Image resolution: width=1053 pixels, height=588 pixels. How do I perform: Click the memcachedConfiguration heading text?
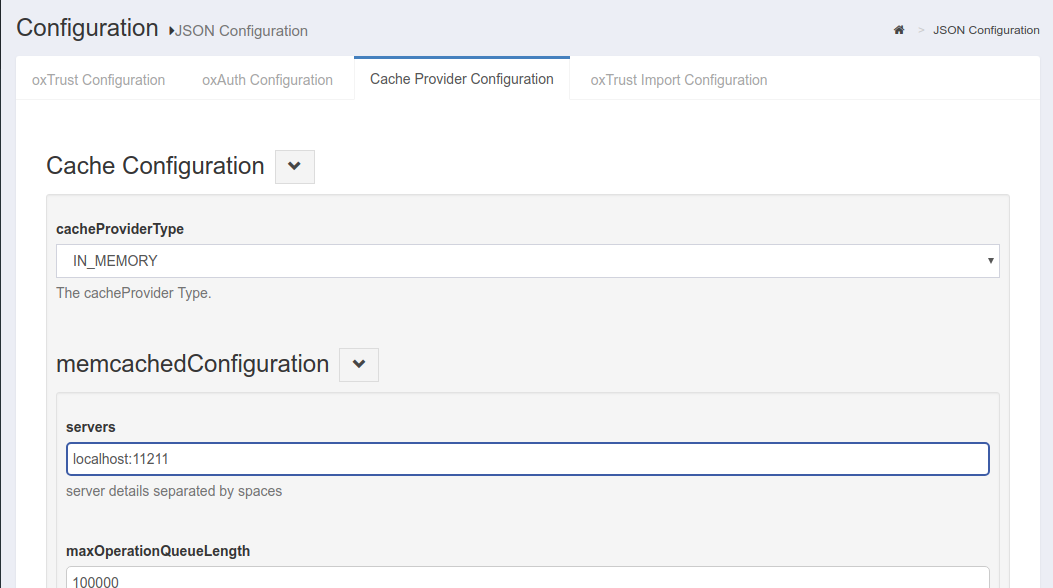(x=192, y=364)
